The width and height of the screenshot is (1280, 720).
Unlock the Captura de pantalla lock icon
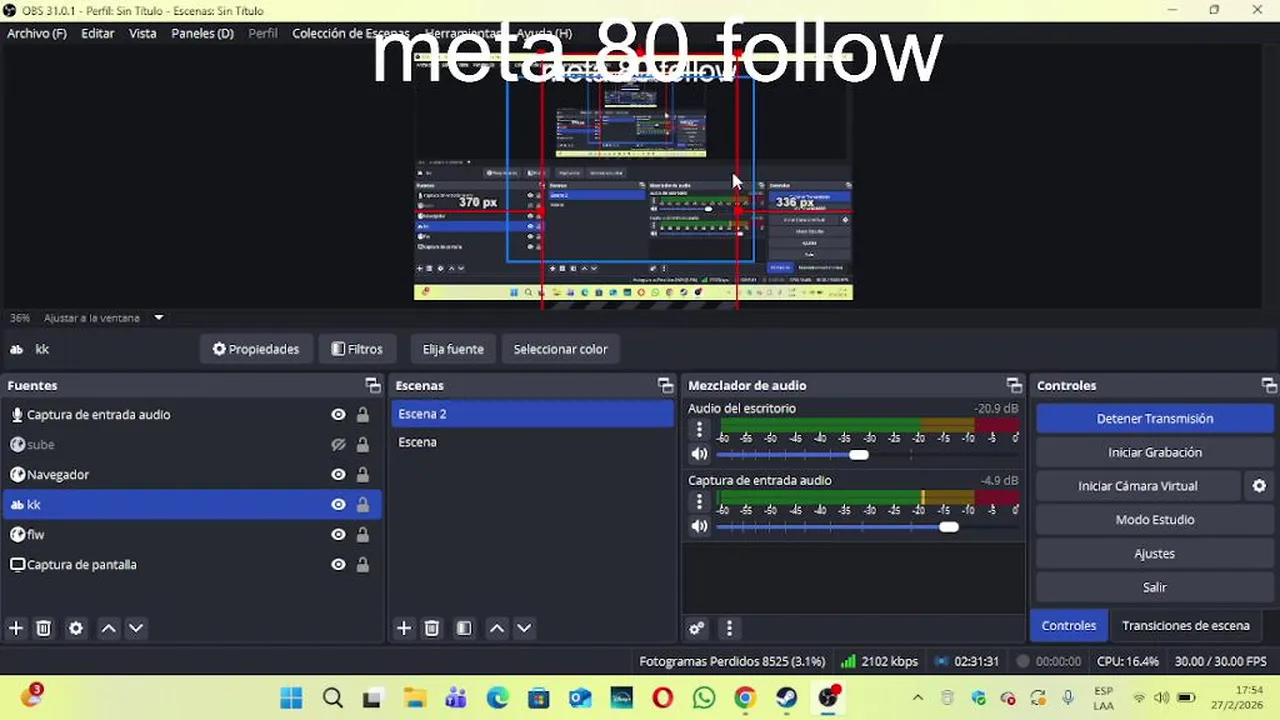(x=363, y=565)
